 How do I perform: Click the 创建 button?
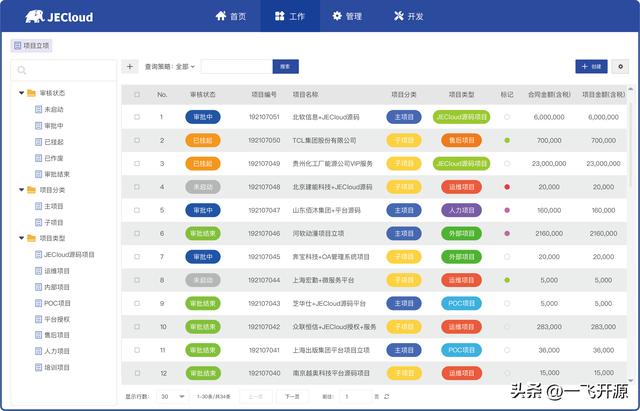tap(591, 67)
